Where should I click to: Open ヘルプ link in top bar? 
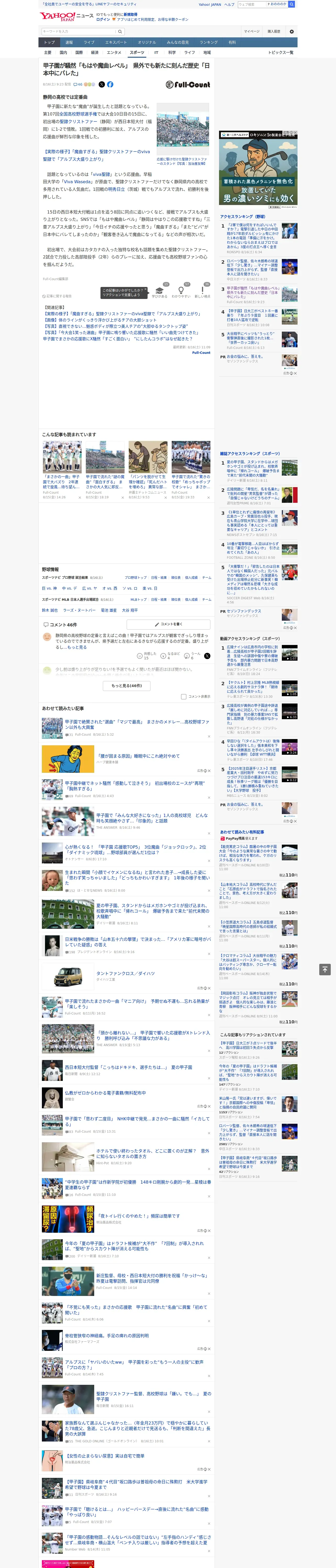pos(229,4)
